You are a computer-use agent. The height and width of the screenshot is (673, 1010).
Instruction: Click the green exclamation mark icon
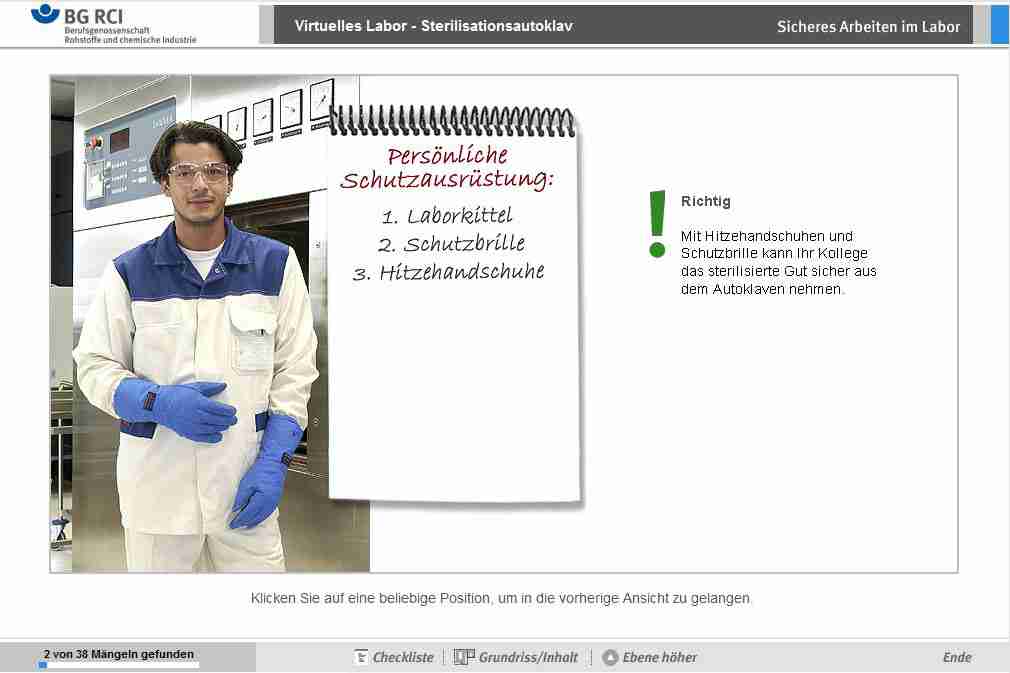pos(657,224)
